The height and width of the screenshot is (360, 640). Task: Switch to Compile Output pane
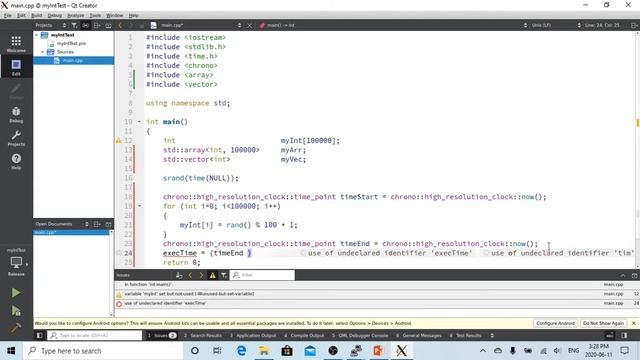(304, 336)
